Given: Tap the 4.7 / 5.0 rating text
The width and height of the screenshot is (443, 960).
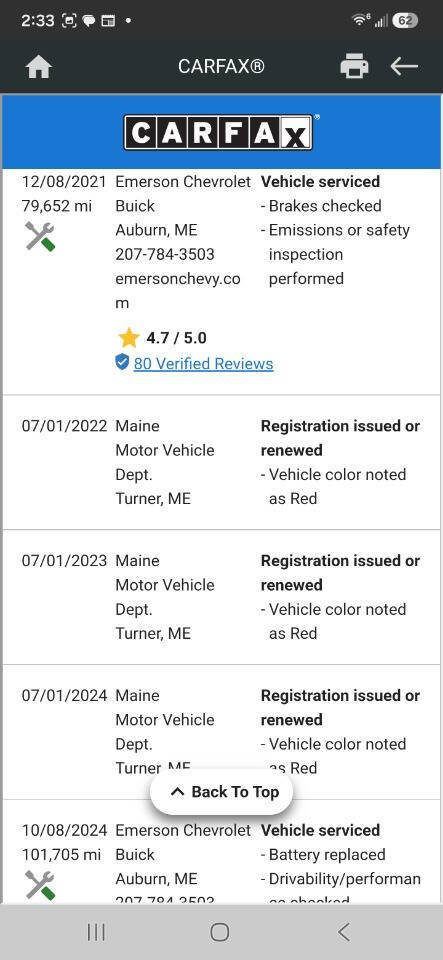Looking at the screenshot, I should coord(176,338).
